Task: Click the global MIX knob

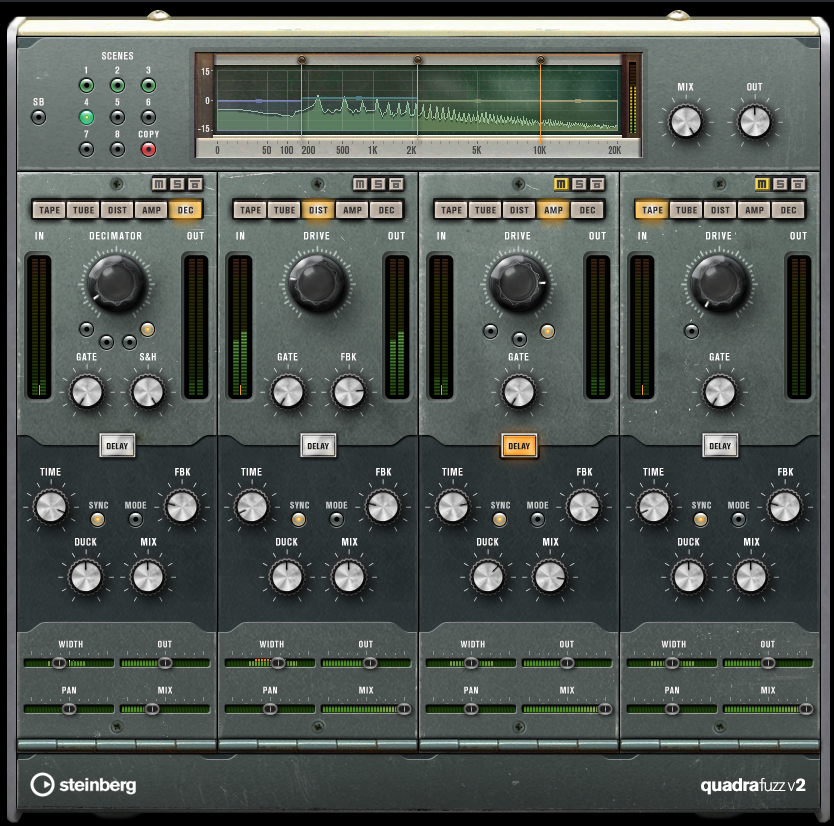Action: point(686,122)
